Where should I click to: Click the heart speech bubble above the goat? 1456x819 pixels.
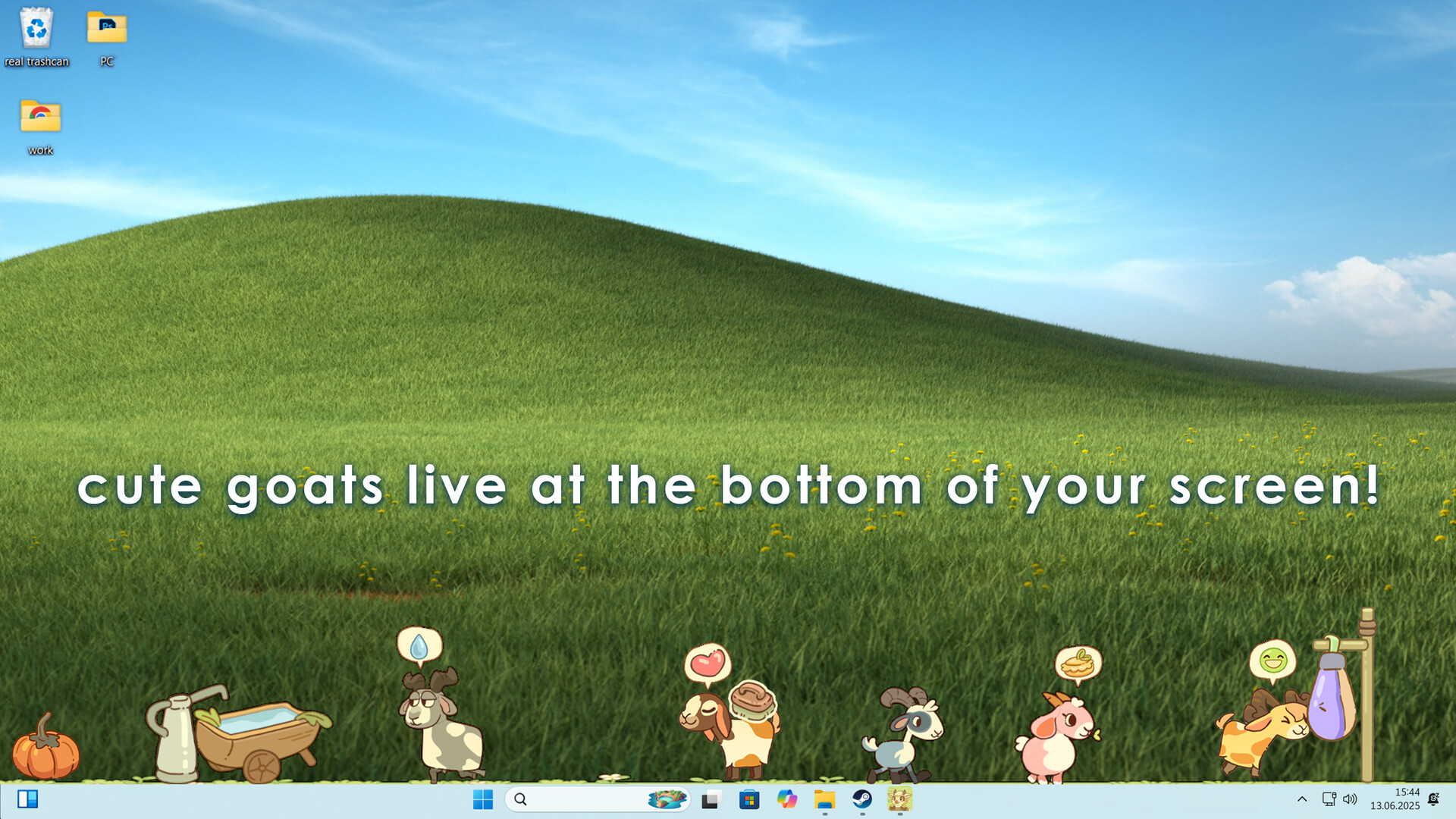(708, 661)
